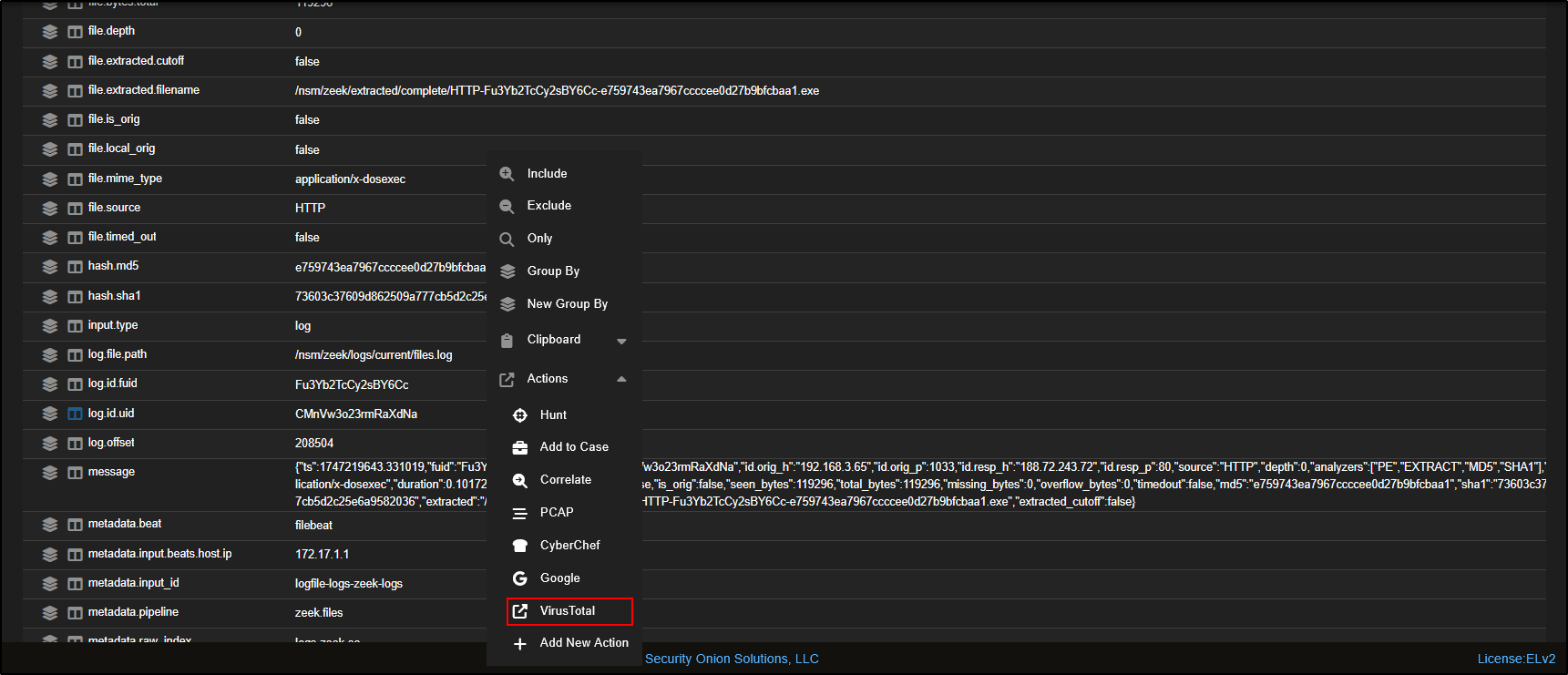Open the Security Onion Solutions, LLC link

coord(732,659)
